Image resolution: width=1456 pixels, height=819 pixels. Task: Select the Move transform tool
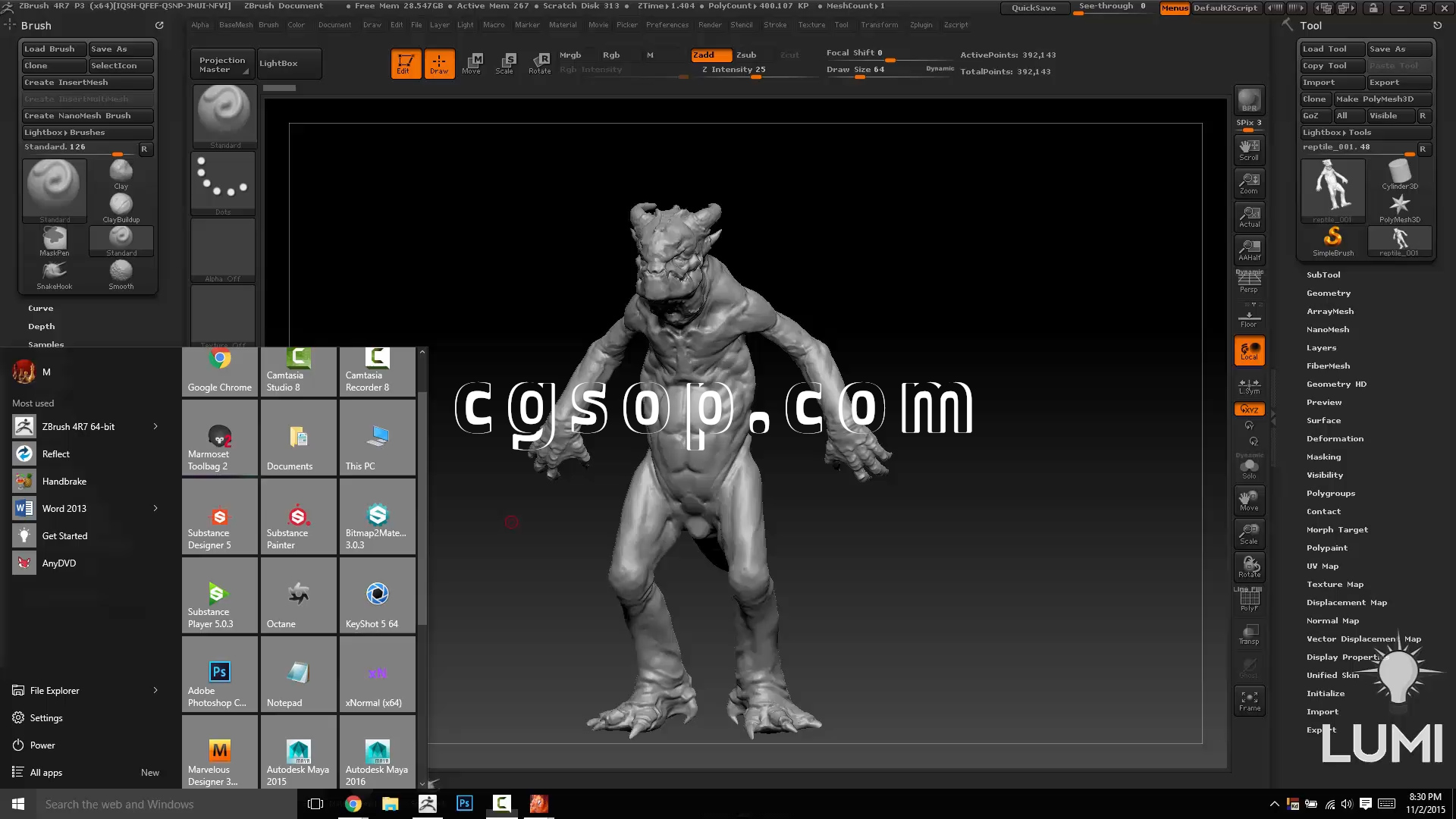click(x=472, y=63)
